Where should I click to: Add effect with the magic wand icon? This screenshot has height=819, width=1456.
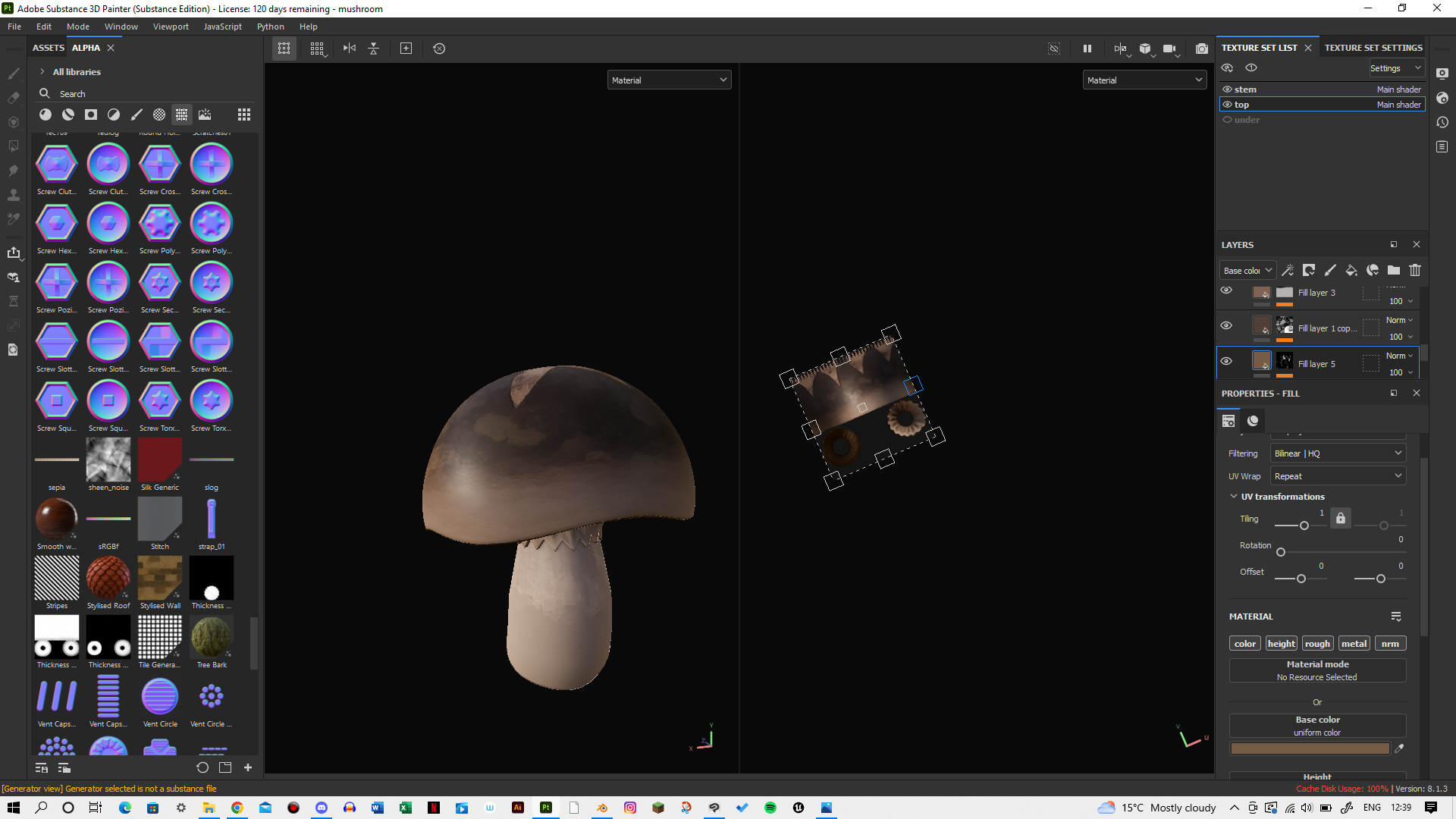[1288, 270]
